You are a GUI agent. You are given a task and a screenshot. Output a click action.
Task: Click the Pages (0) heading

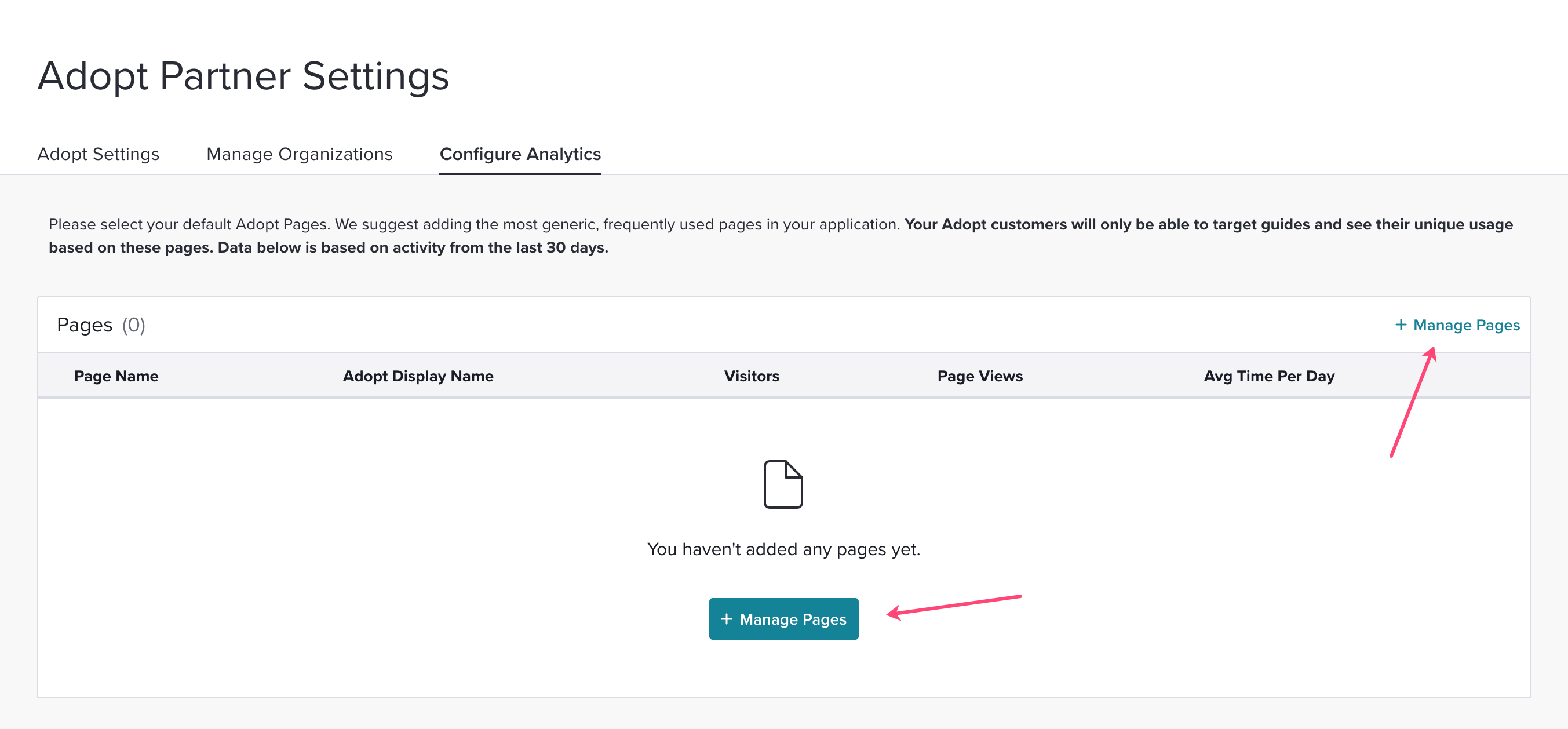click(x=101, y=325)
